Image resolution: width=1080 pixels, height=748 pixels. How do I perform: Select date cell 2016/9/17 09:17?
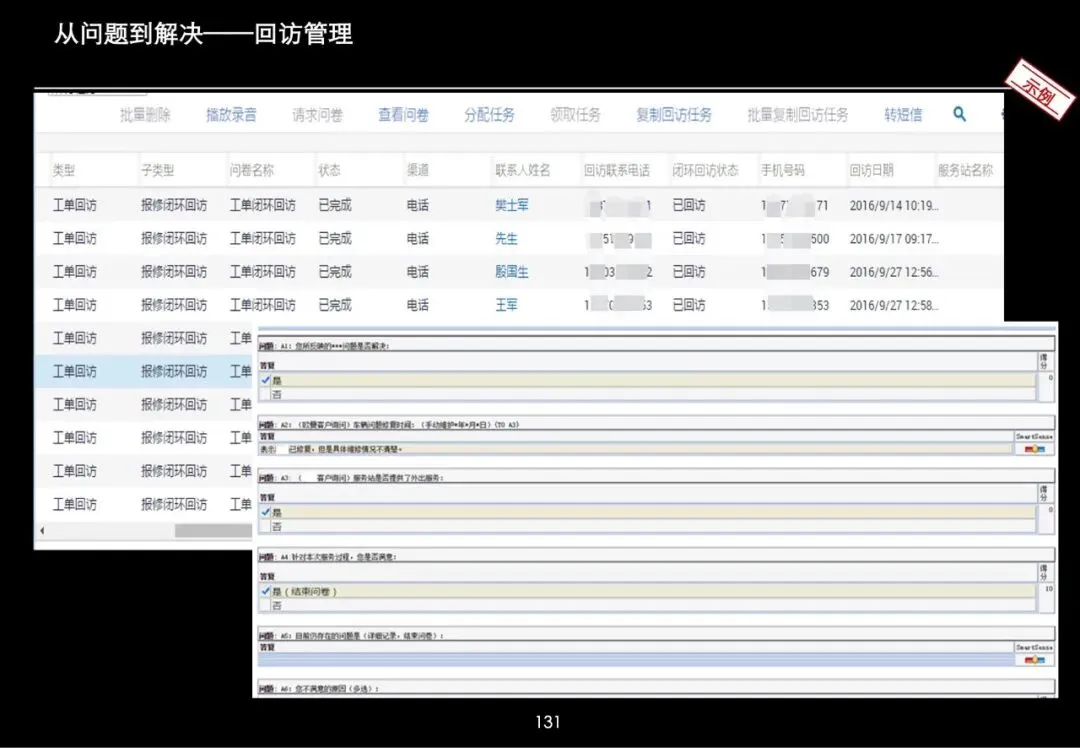[x=894, y=238]
